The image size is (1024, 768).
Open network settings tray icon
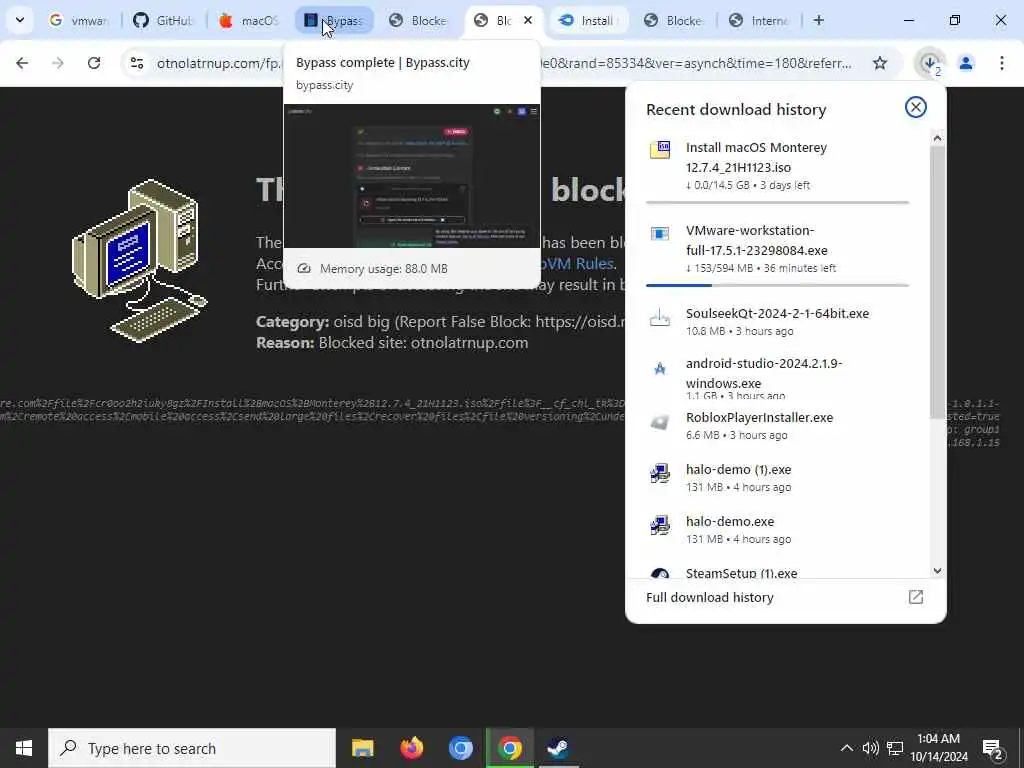(895, 748)
